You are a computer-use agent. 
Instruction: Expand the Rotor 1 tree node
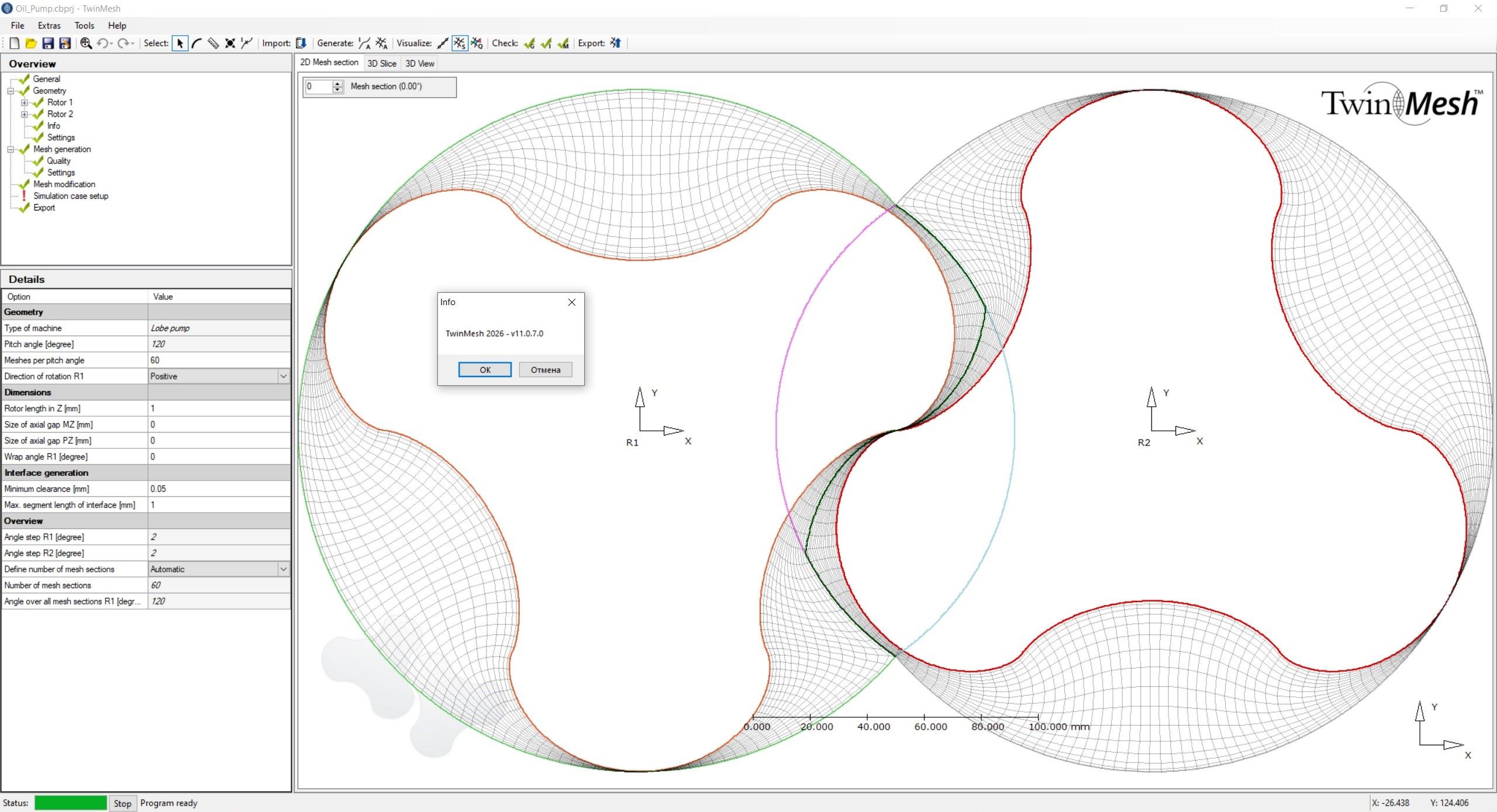coord(25,103)
